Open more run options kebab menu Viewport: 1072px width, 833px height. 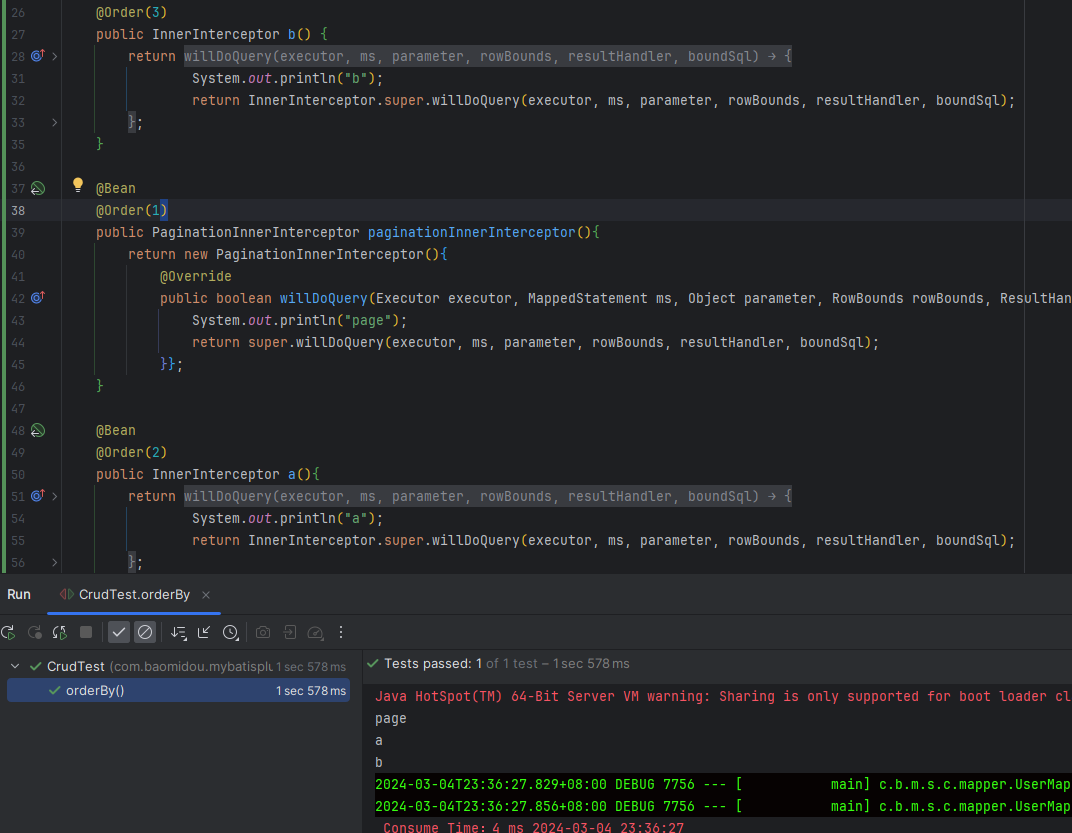tap(341, 632)
